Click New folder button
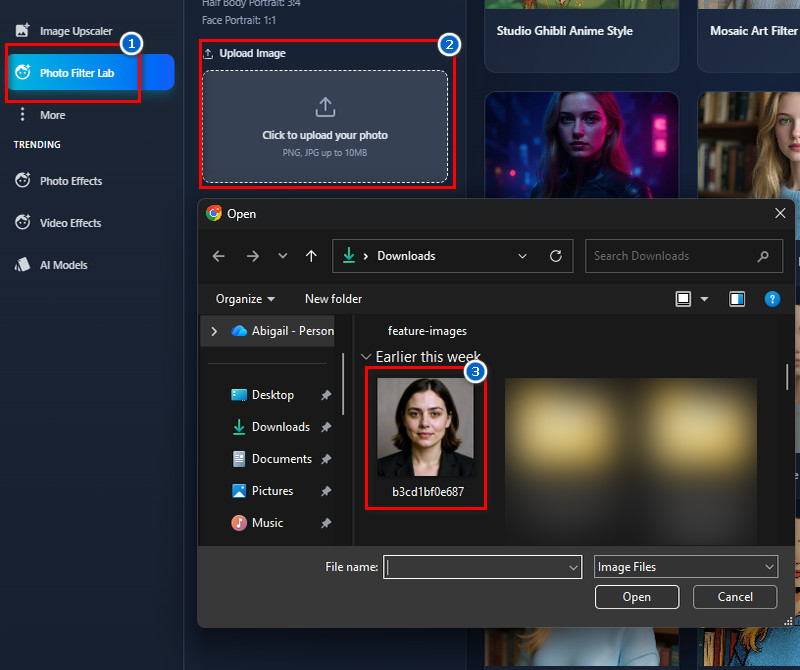This screenshot has height=670, width=800. (x=333, y=299)
